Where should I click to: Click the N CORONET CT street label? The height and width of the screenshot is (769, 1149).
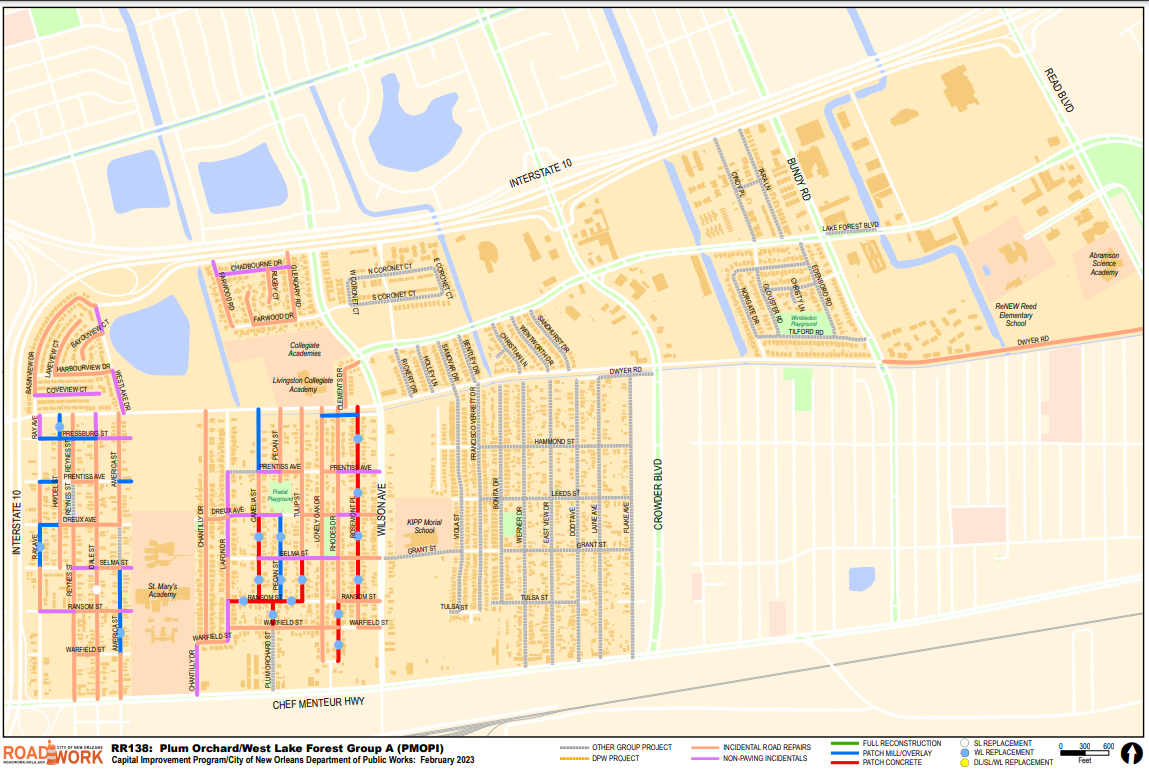(x=390, y=270)
